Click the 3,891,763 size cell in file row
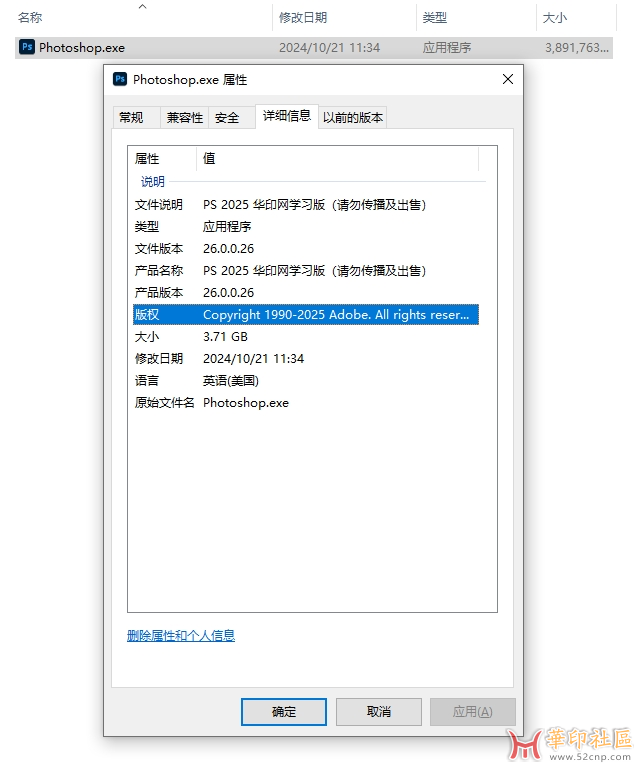The image size is (635, 764). click(x=577, y=48)
